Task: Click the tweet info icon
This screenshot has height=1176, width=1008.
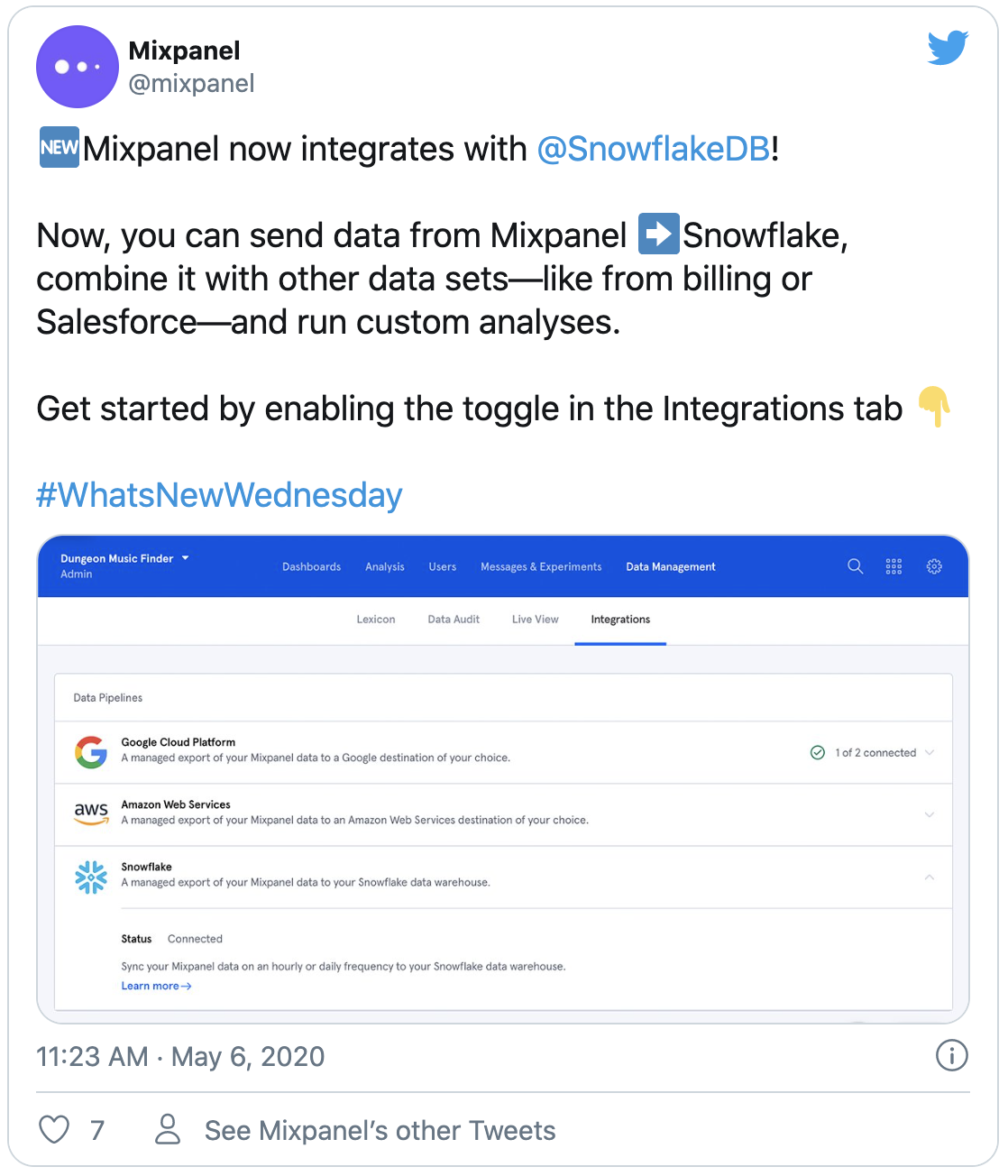Action: point(952,1055)
